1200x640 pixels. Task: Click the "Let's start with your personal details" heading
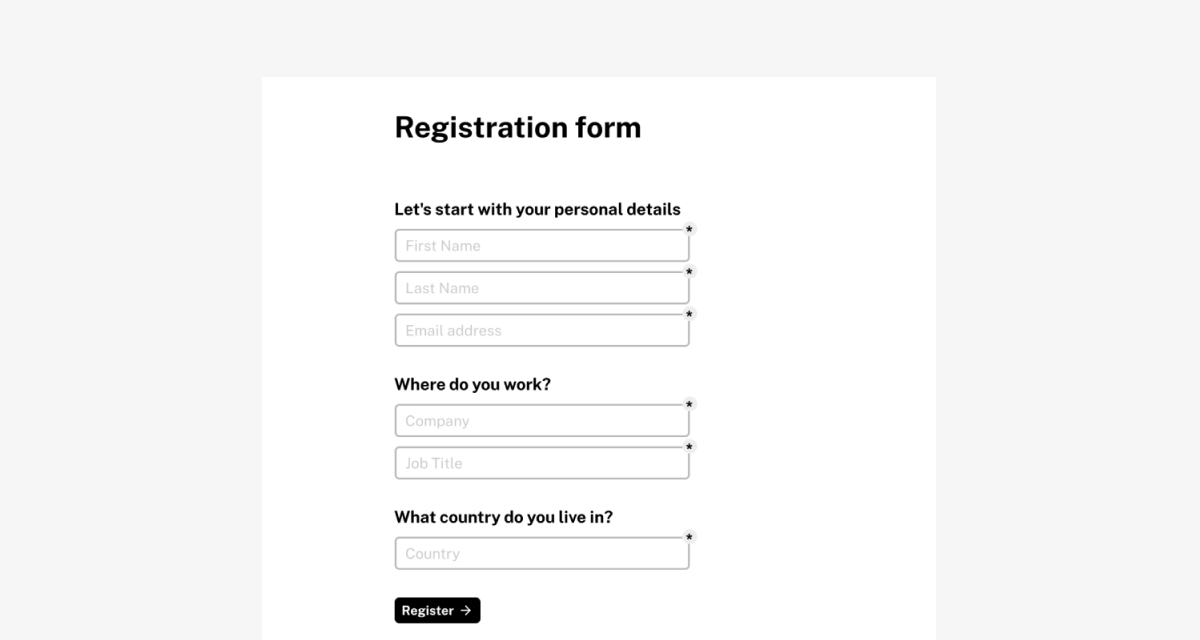[538, 209]
